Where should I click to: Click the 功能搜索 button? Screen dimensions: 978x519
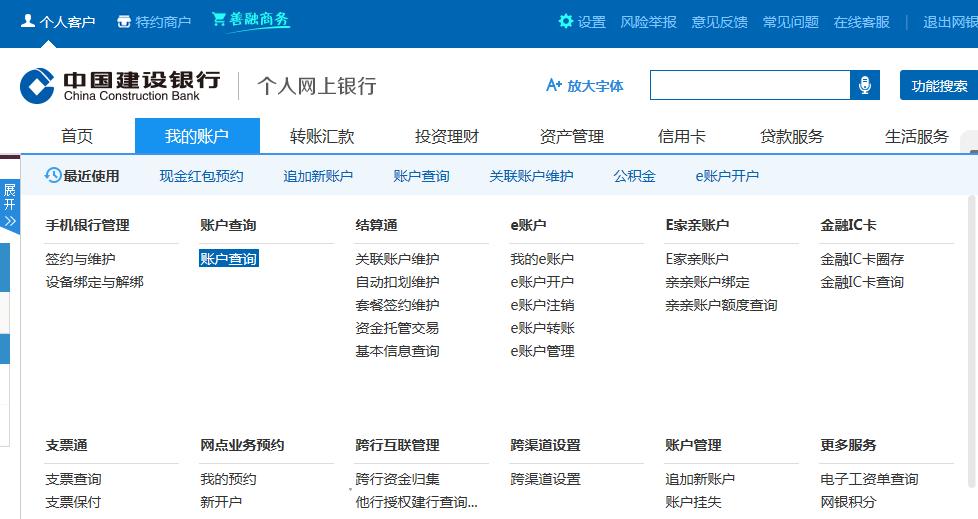(x=939, y=85)
